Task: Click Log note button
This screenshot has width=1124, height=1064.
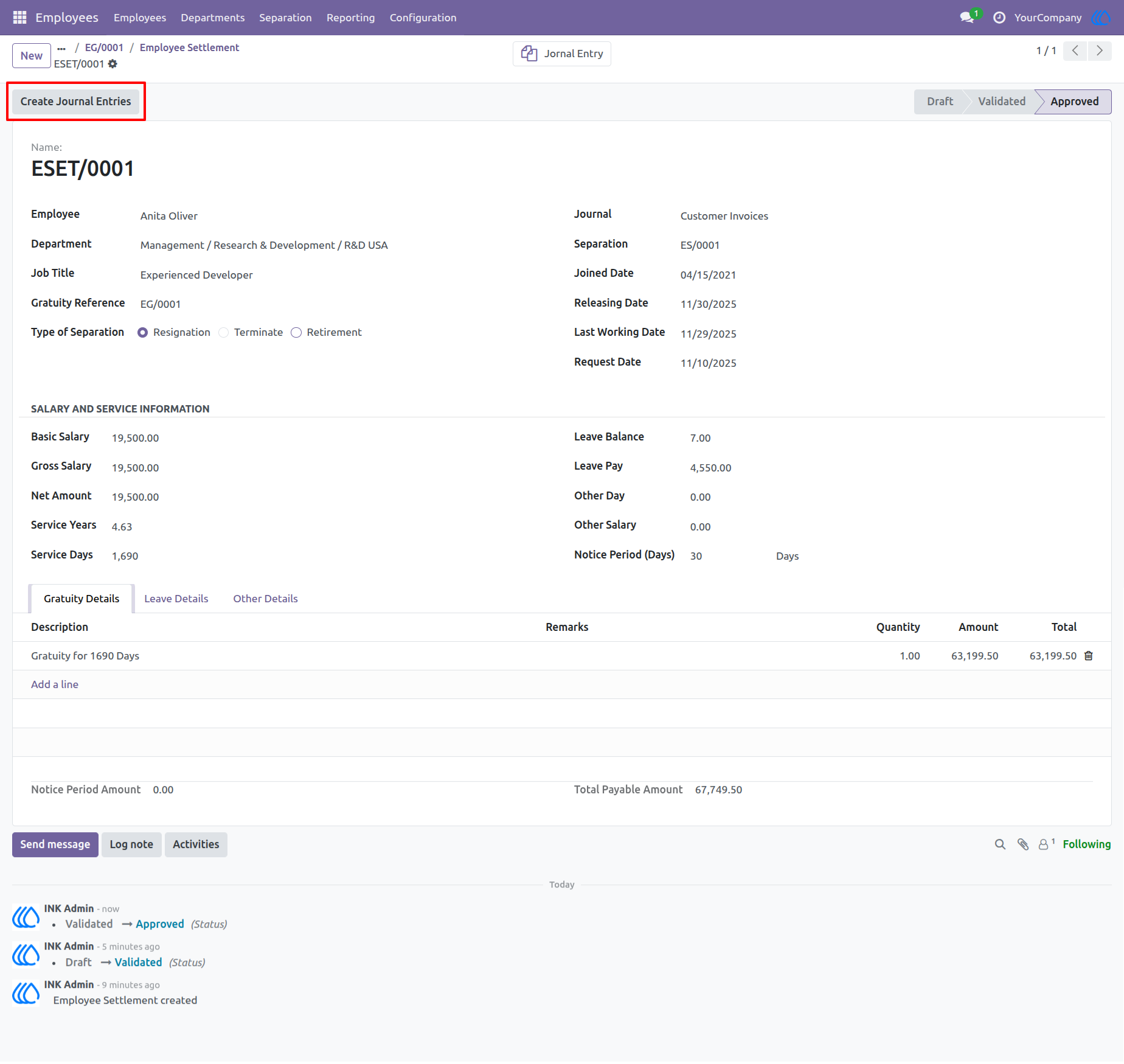Action: [131, 844]
